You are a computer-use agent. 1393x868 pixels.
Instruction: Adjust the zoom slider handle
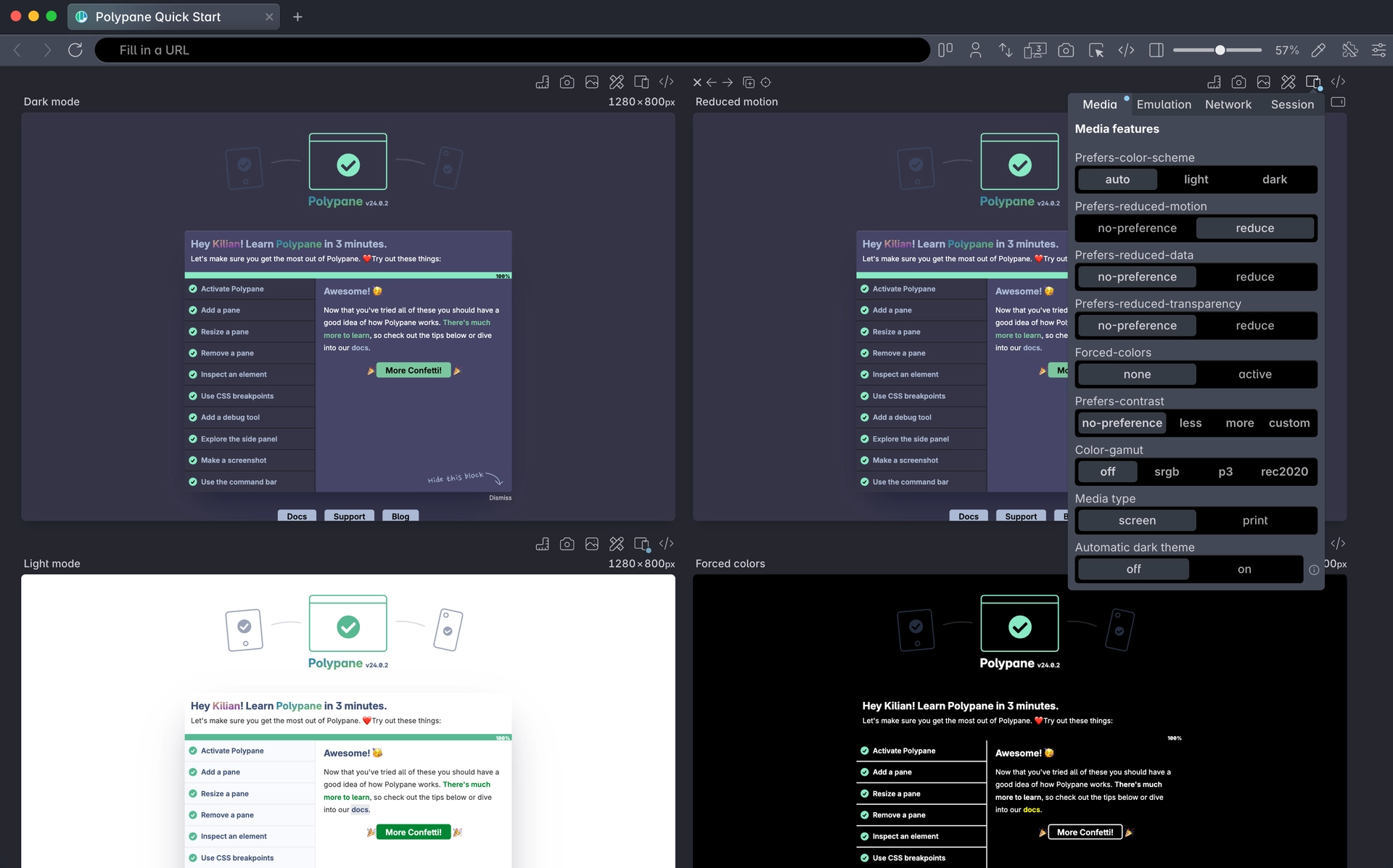1220,50
